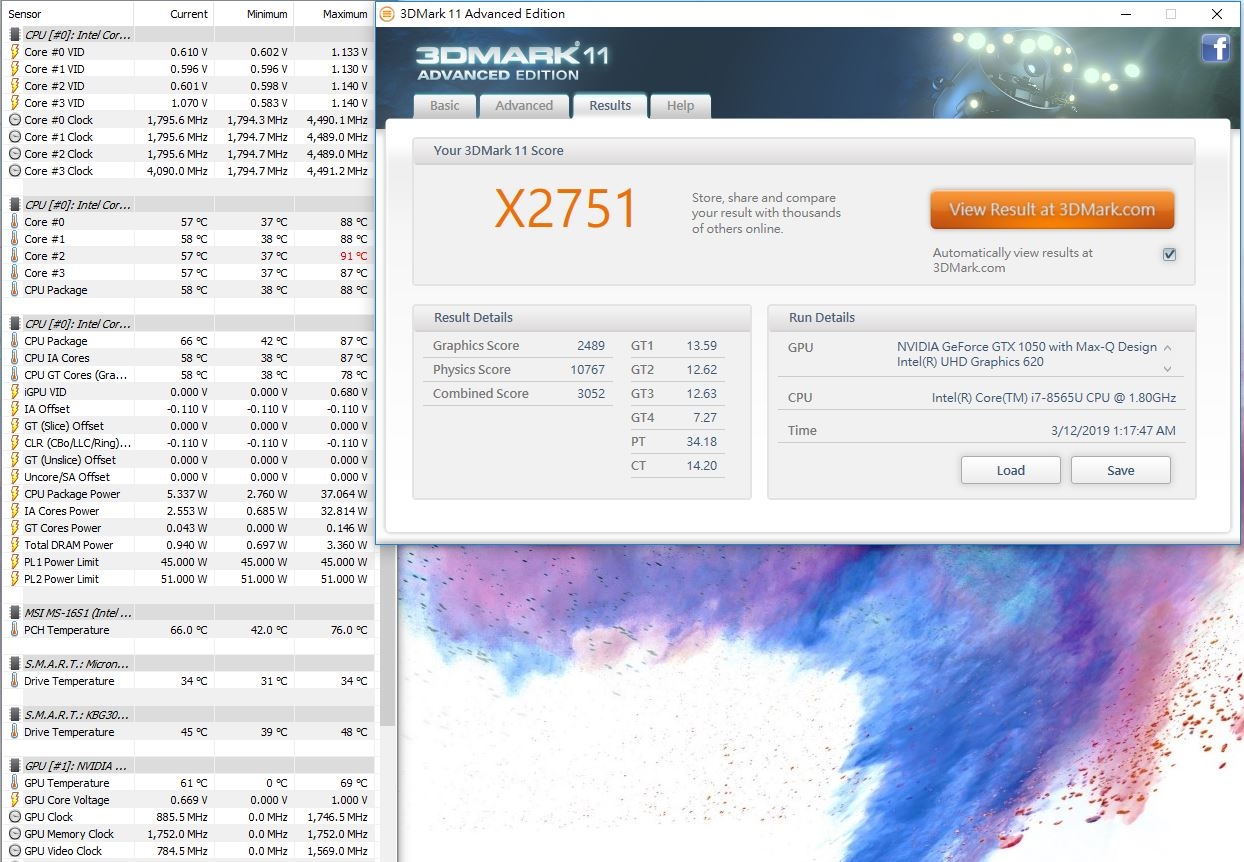Screen dimensions: 1244x862
Task: Select the clock icon beside GPU Memory Clock
Action: 15,834
